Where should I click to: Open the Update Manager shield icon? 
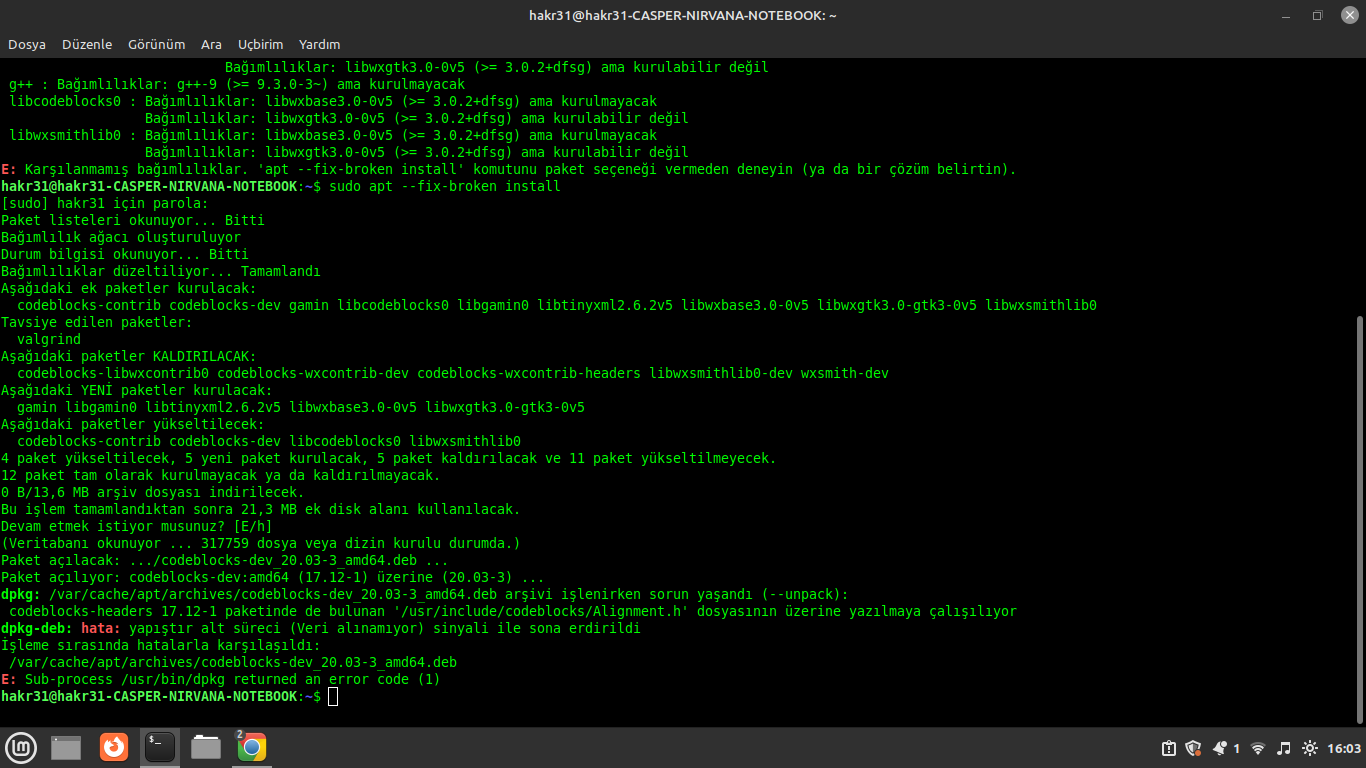click(1193, 748)
